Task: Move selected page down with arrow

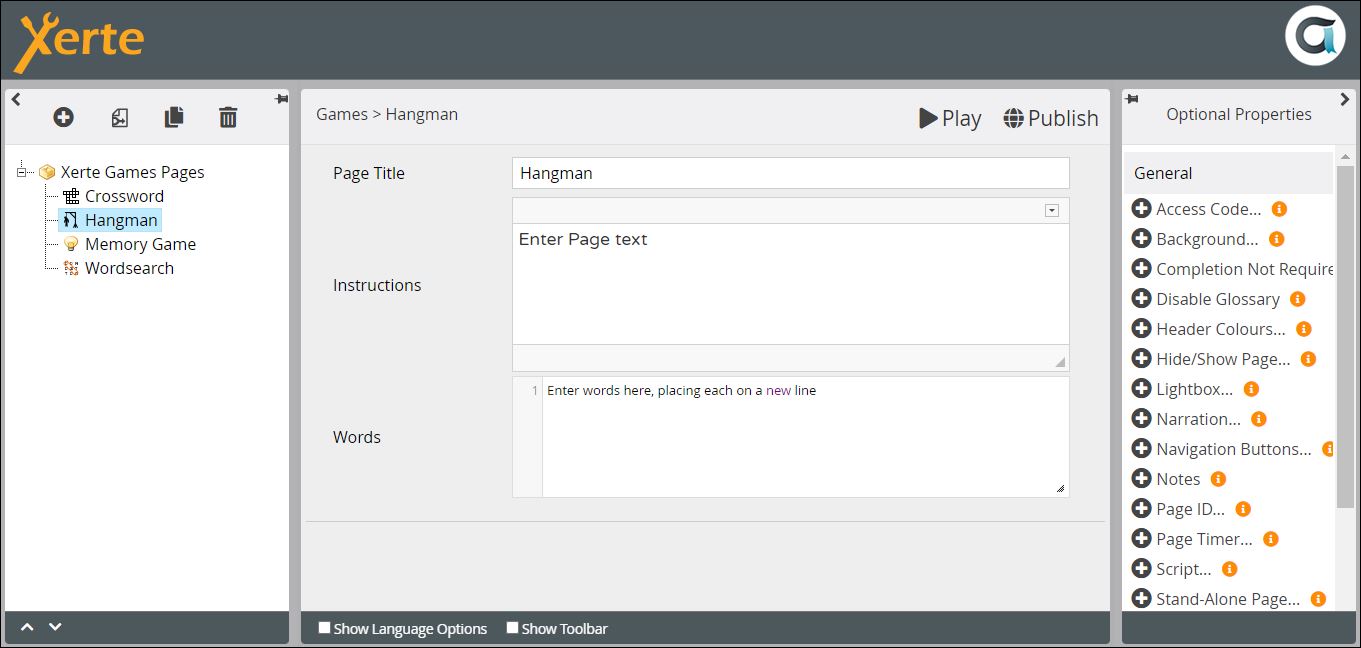Action: (55, 627)
